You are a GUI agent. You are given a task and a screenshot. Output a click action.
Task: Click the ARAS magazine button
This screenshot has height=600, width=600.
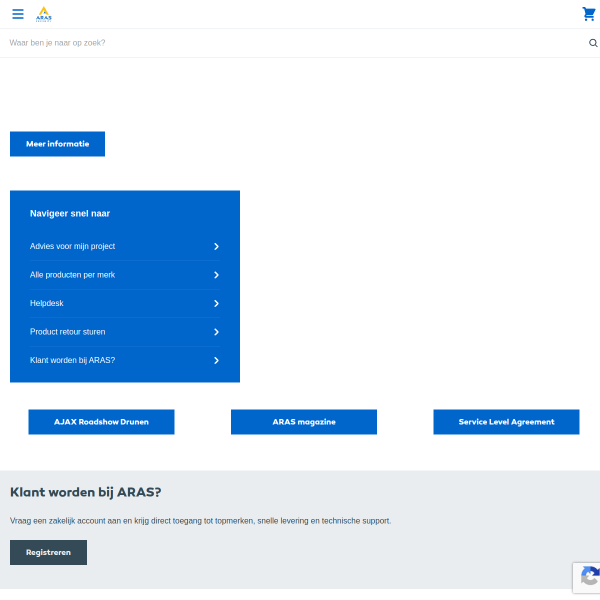point(304,422)
